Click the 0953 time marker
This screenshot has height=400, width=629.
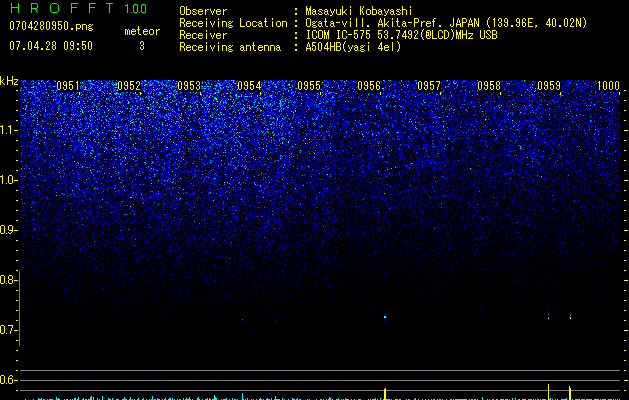click(189, 86)
